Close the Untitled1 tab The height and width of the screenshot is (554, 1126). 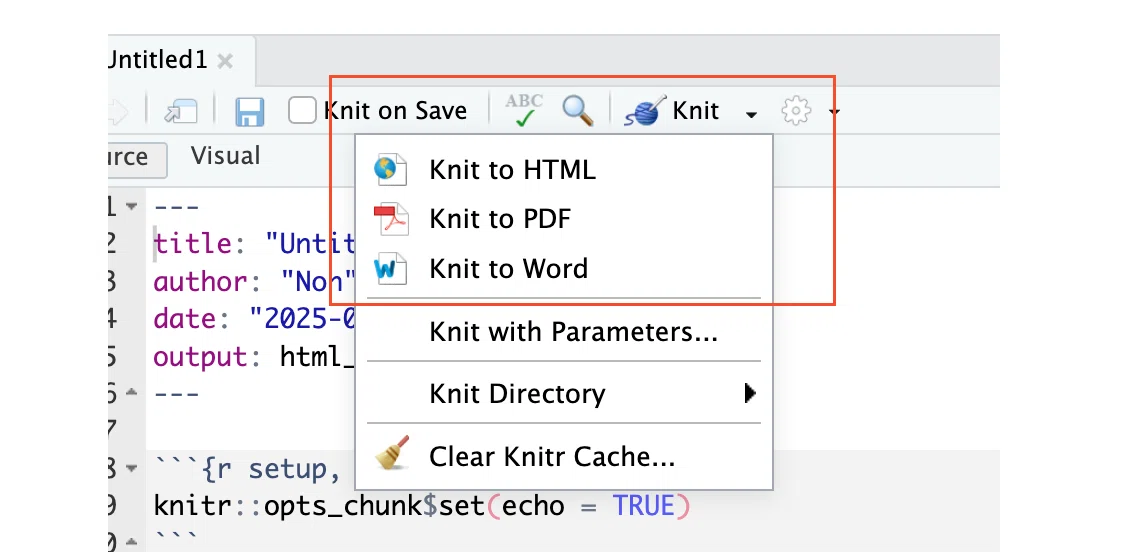click(x=225, y=62)
